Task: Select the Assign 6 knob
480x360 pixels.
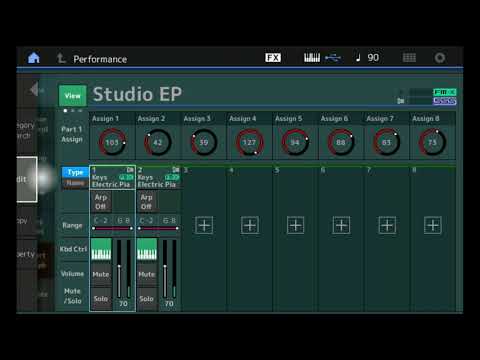Action: pyautogui.click(x=341, y=142)
